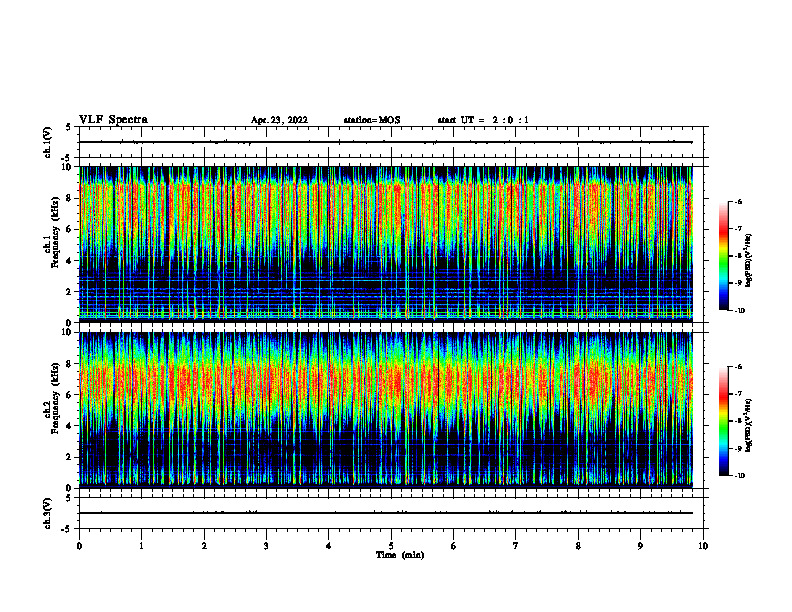Viewport: 792px width, 612px height.
Task: Select the ch.1 color bar log(PSD) label
Action: click(749, 260)
